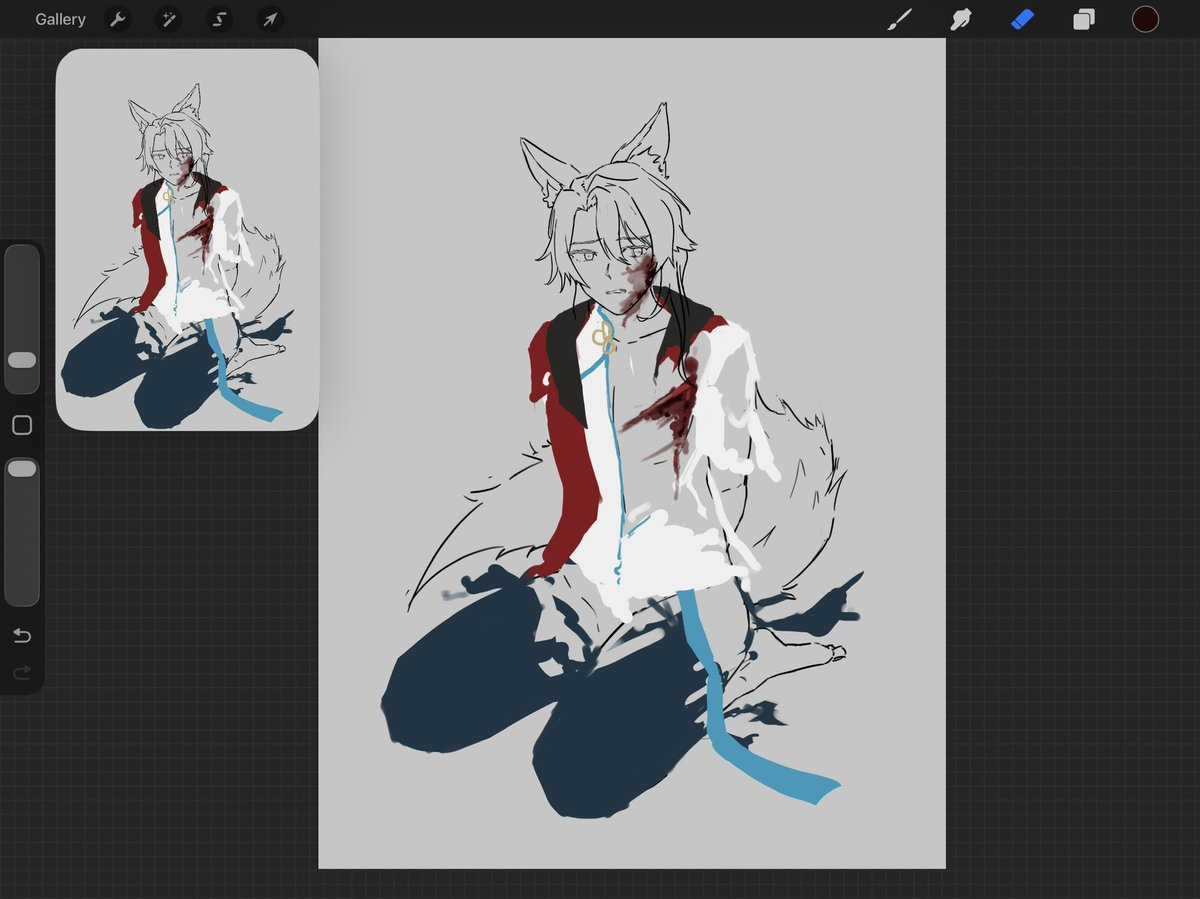
Task: Tap the main drawing canvas
Action: [632, 453]
